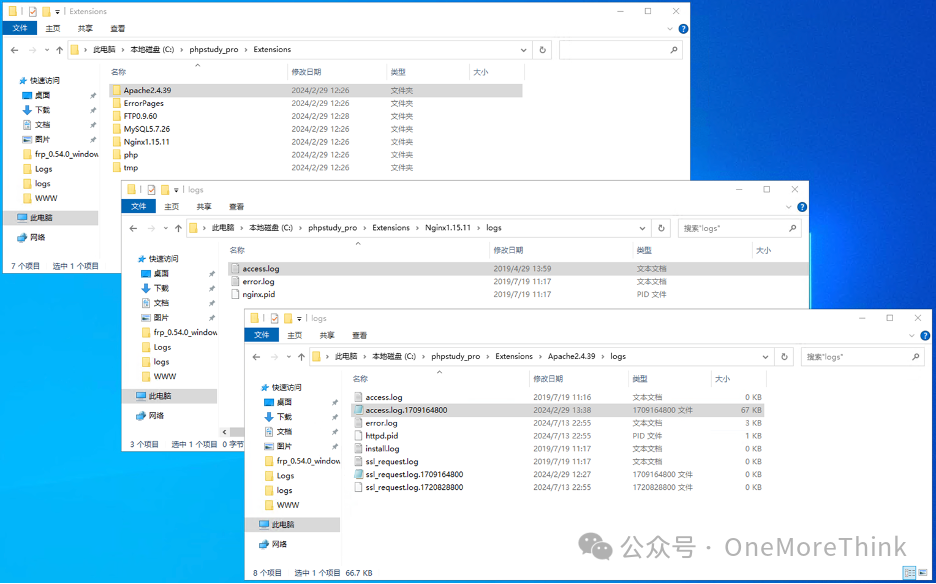Screen dimensions: 936x584
Task: Click refresh button in Extensions window address bar
Action: point(542,50)
